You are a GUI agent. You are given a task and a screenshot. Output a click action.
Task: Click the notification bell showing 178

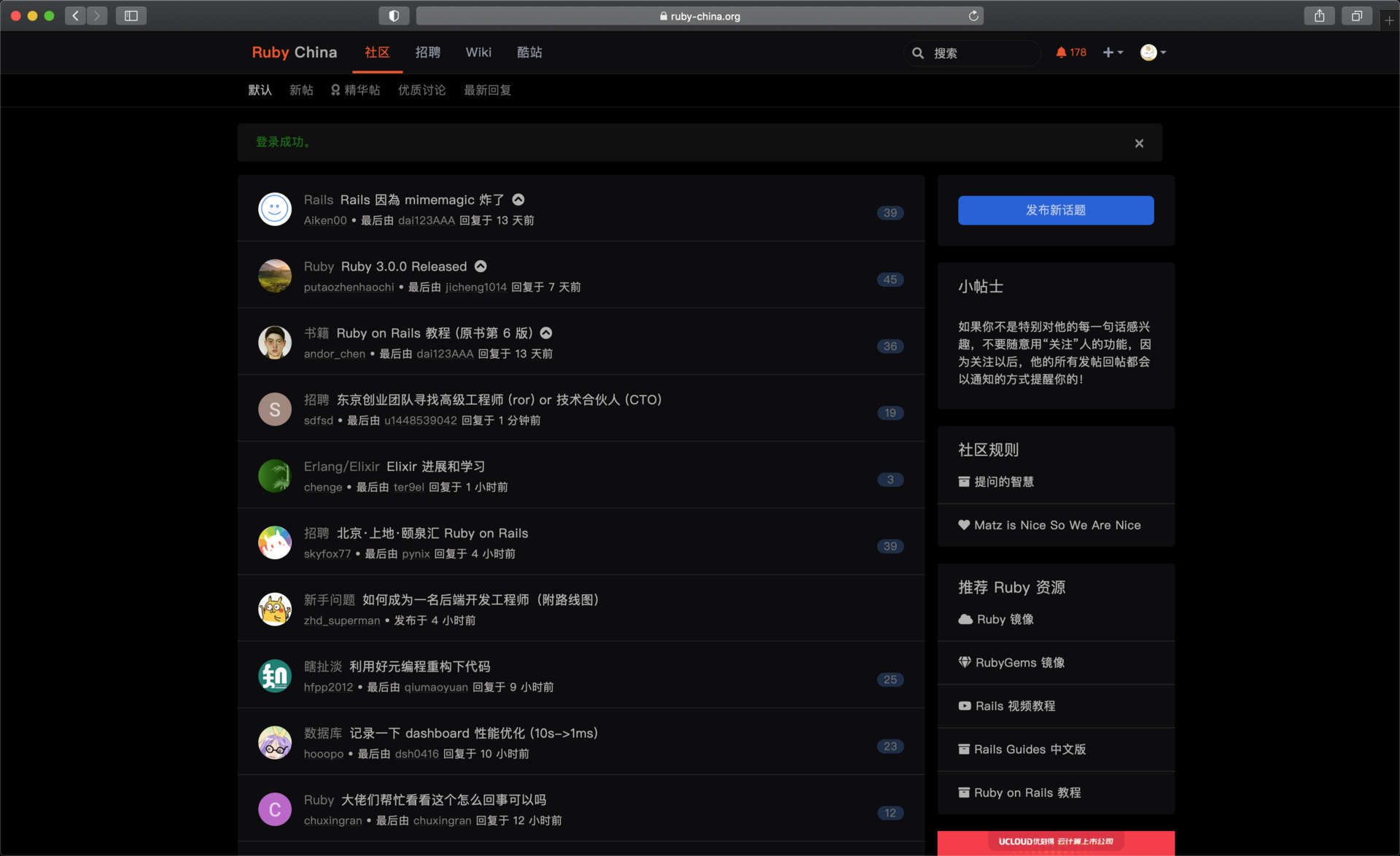point(1070,52)
